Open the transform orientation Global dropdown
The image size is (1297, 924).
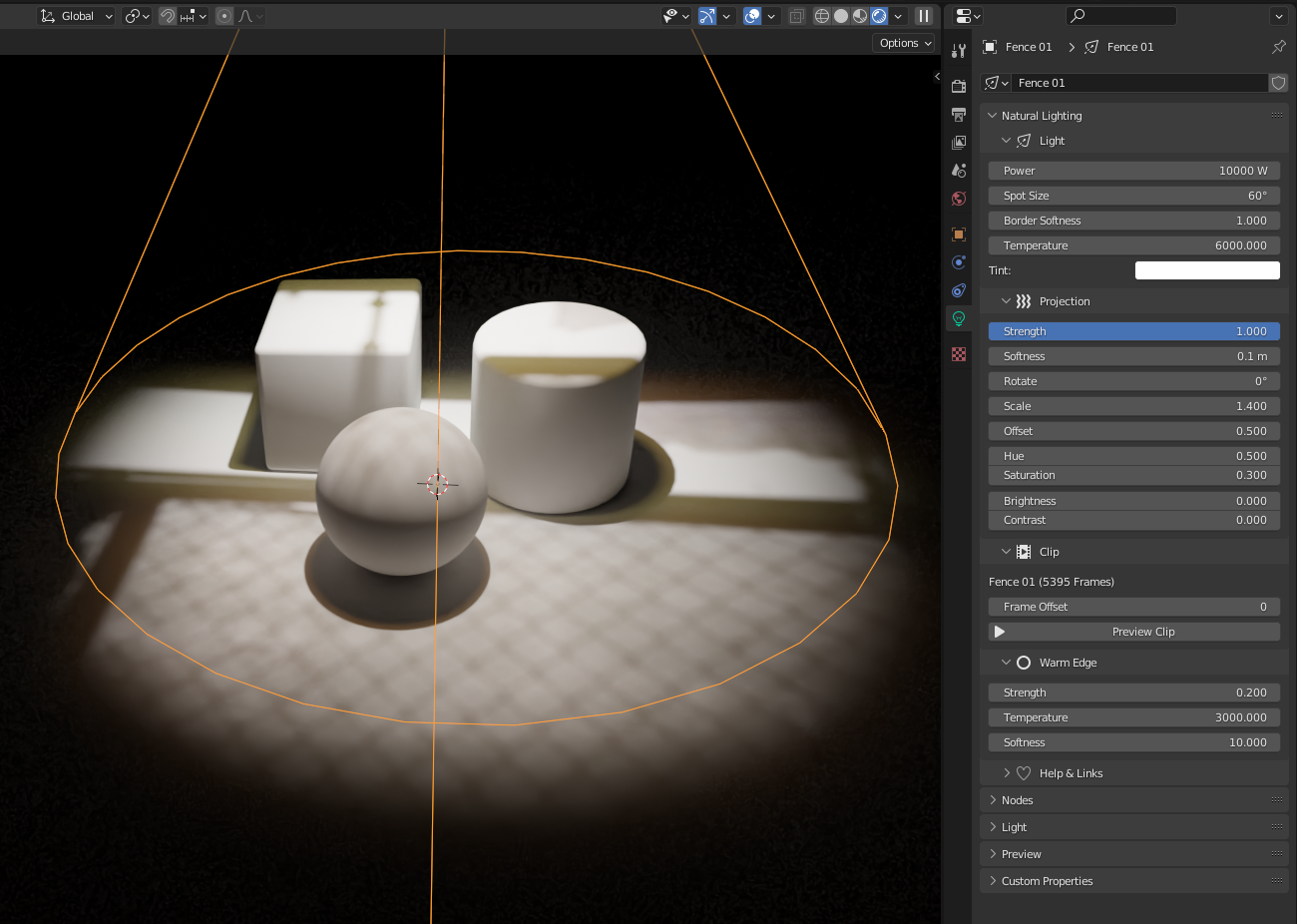(77, 16)
